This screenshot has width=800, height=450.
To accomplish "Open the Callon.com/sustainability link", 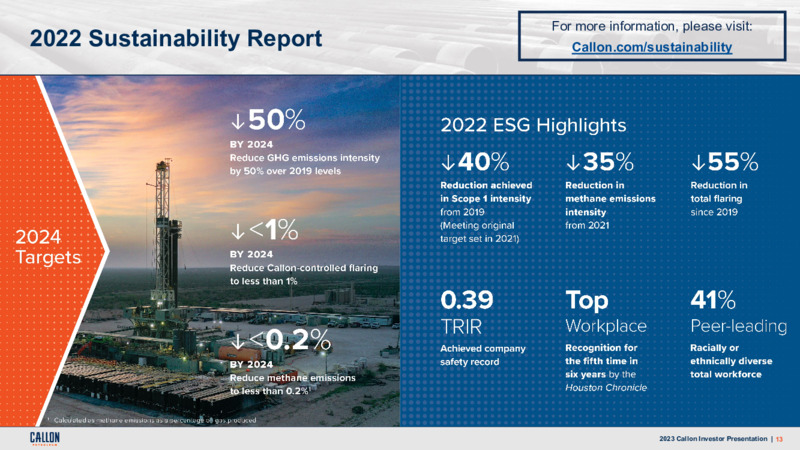I will pyautogui.click(x=652, y=47).
